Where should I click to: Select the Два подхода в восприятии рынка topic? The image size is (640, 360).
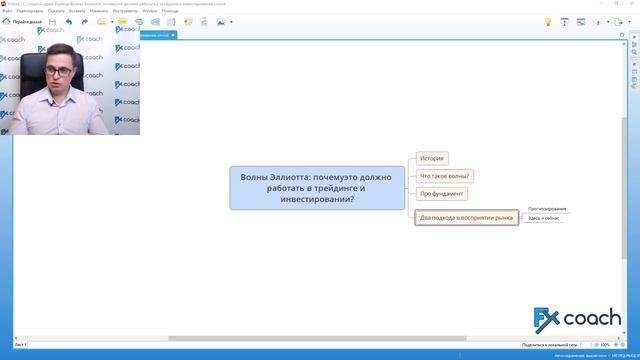467,218
